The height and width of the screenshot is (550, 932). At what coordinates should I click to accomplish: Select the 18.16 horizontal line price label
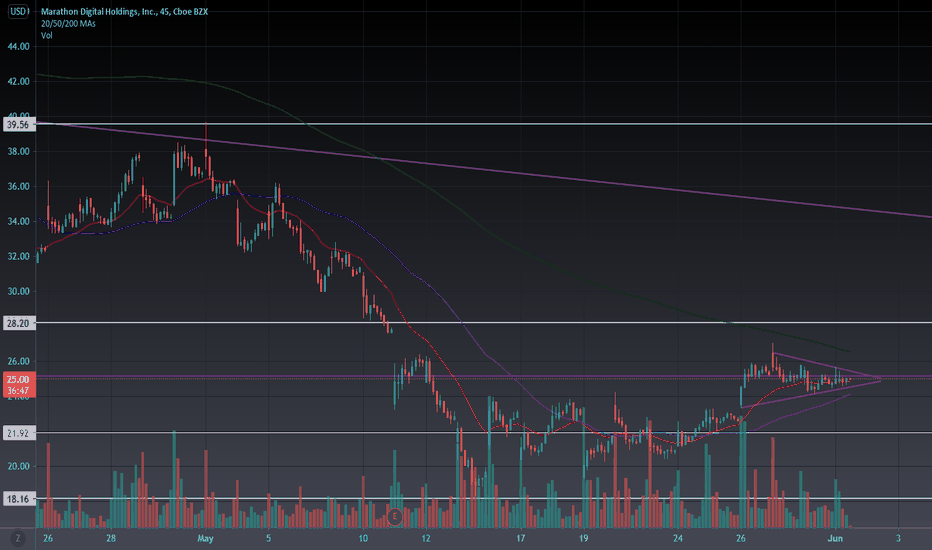point(18,499)
